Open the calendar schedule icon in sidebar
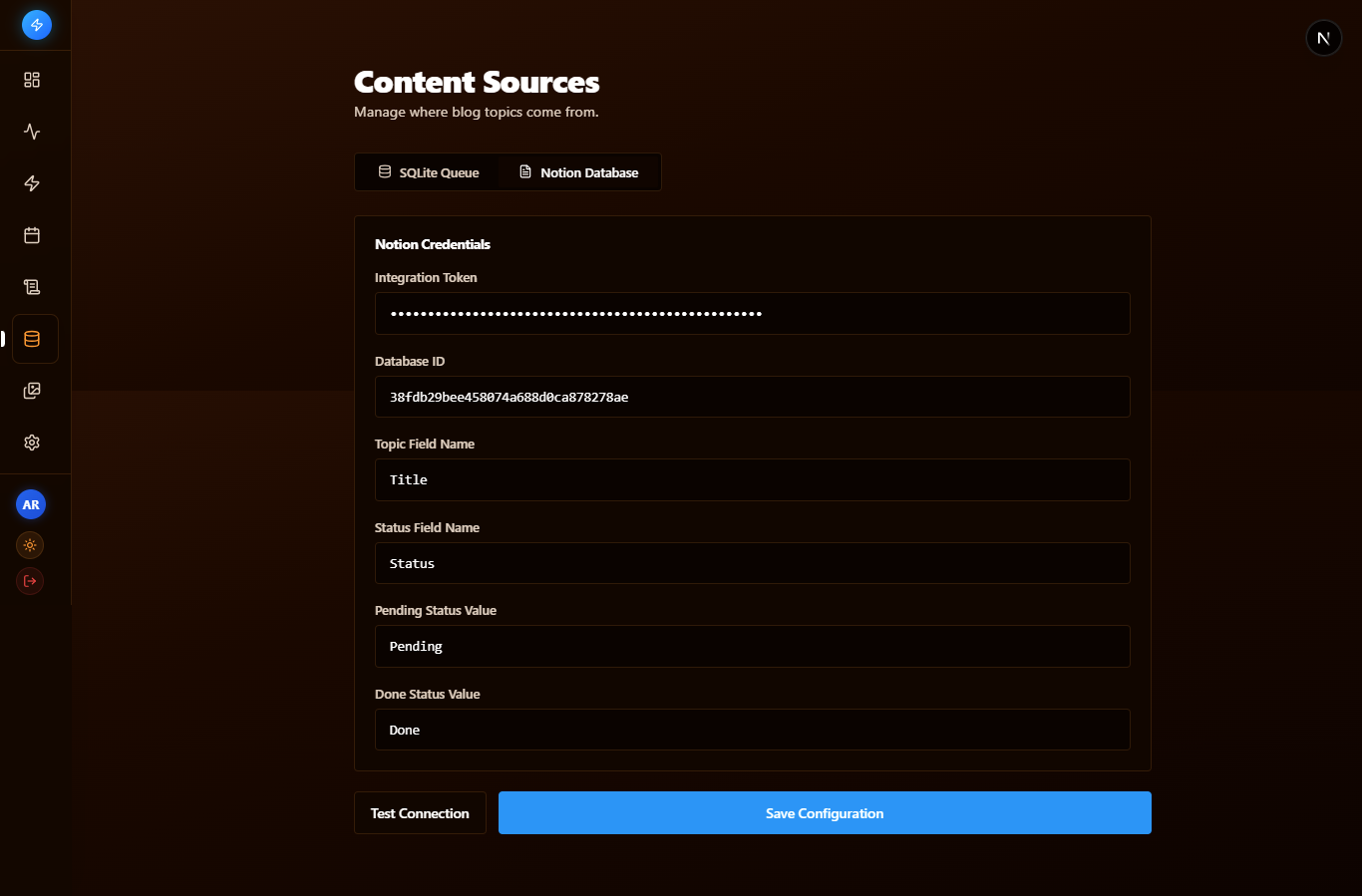The height and width of the screenshot is (896, 1362). 32,235
